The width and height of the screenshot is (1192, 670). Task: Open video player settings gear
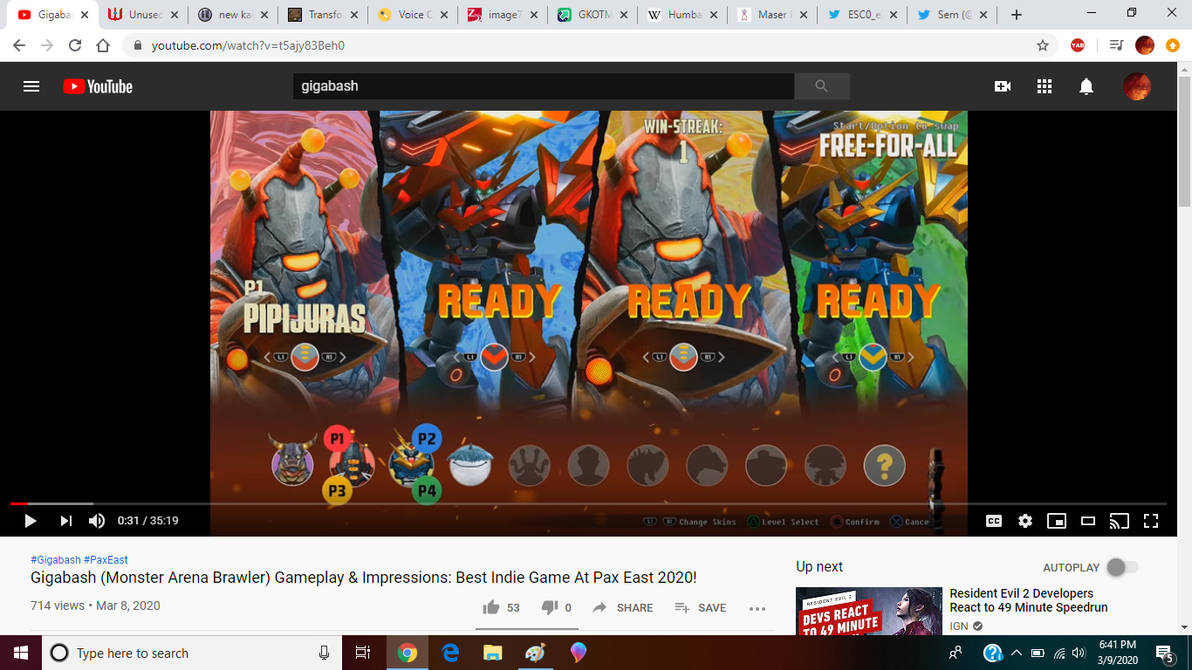[x=1026, y=521]
